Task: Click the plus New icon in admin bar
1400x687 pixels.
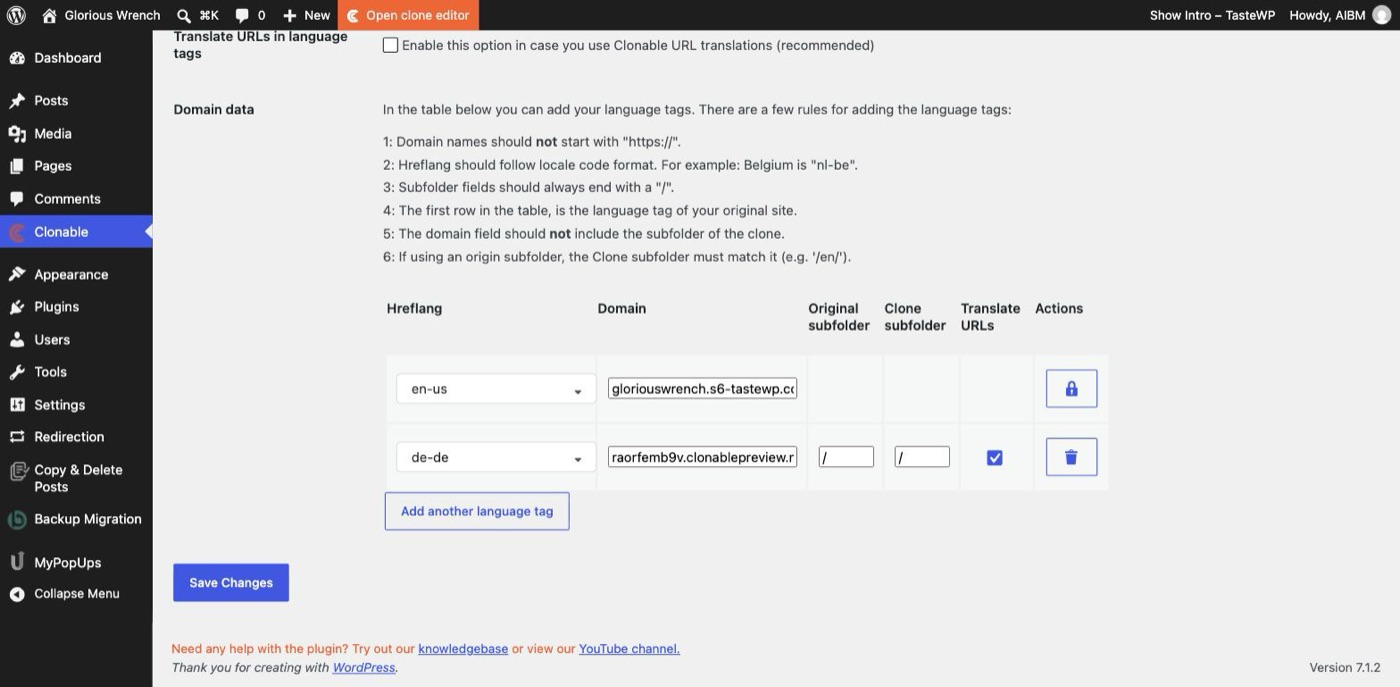Action: click(290, 16)
